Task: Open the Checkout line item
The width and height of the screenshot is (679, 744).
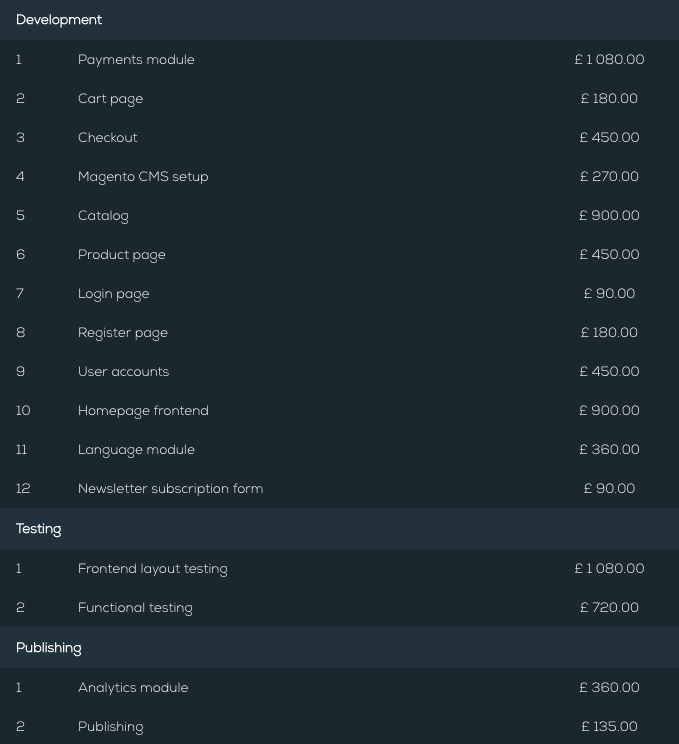Action: (x=108, y=138)
